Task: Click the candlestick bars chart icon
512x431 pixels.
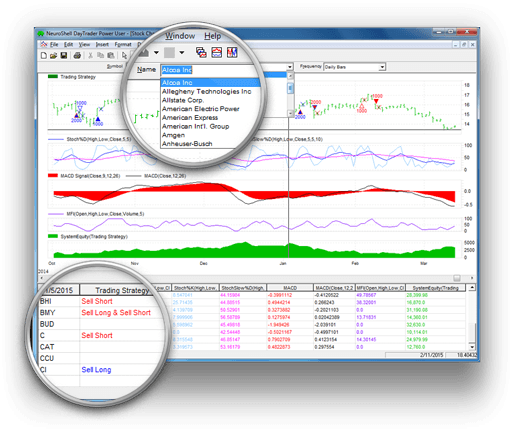Action: 232,52
